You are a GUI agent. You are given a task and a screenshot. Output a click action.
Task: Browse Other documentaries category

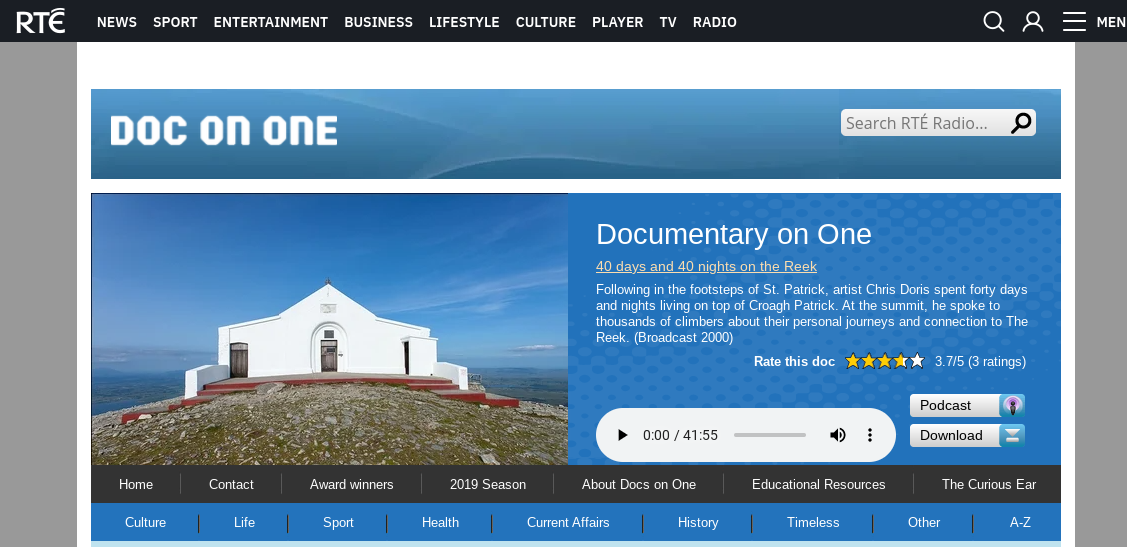point(924,523)
